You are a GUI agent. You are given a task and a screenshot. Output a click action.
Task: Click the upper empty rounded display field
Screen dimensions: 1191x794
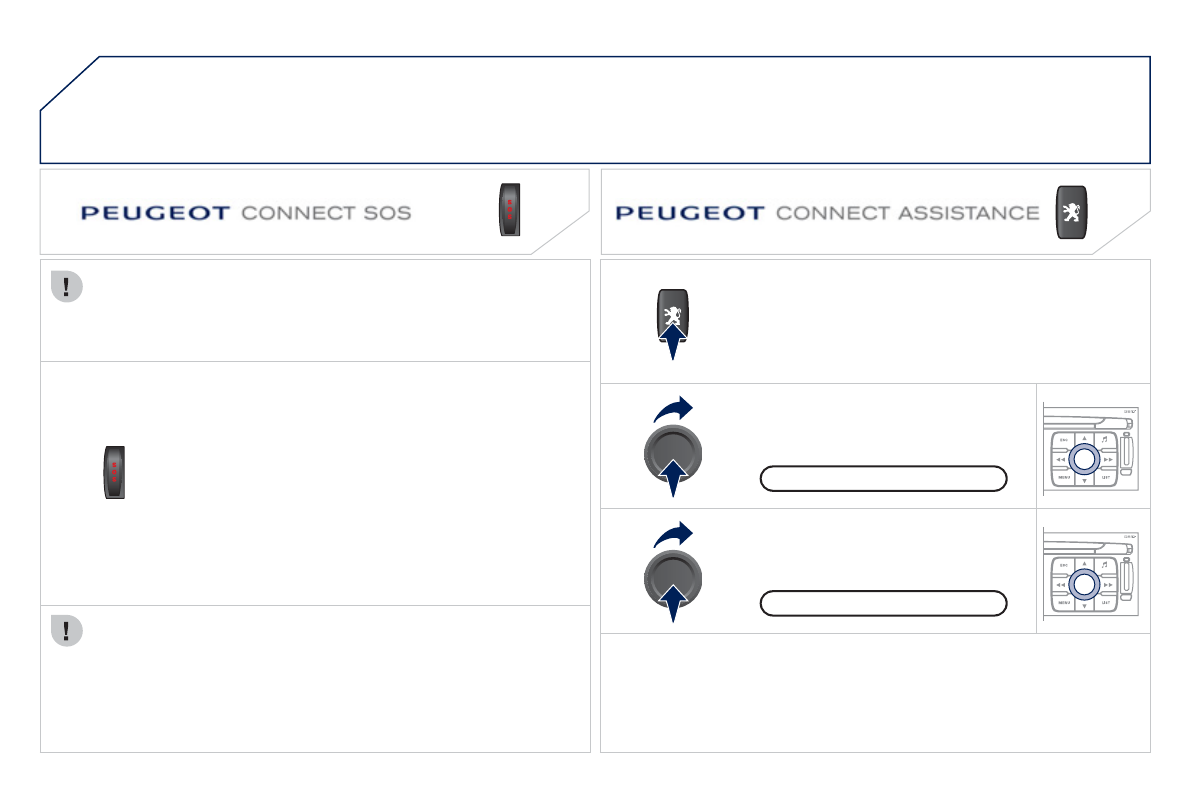click(882, 479)
